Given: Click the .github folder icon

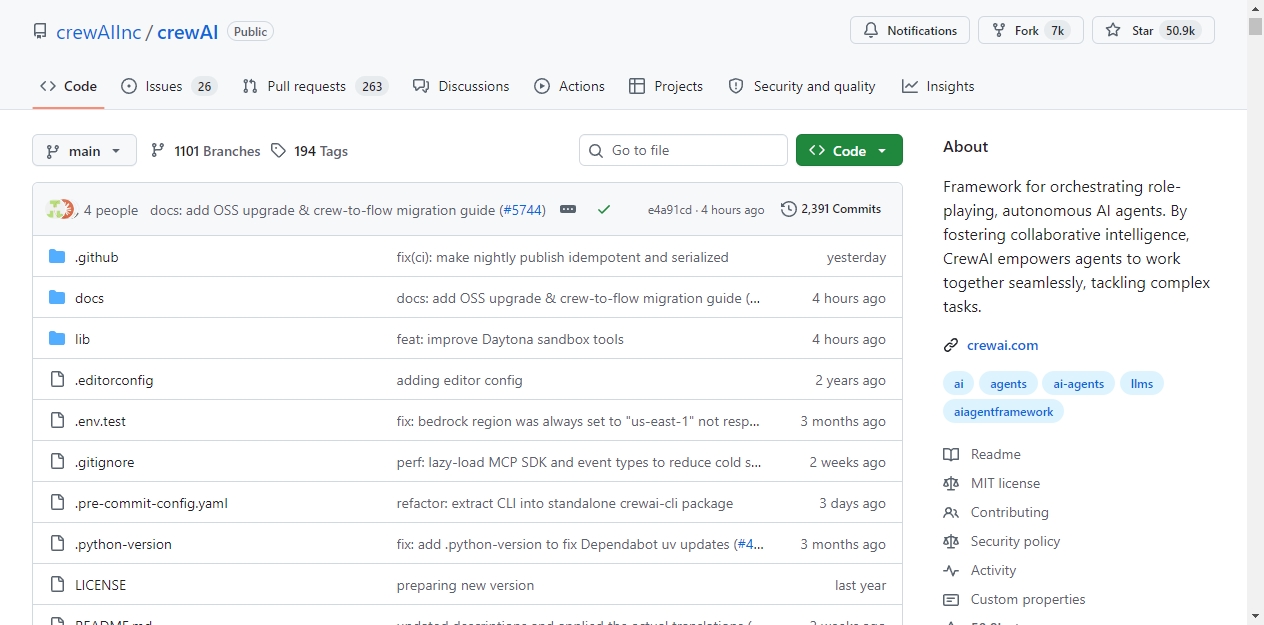Looking at the screenshot, I should point(57,257).
